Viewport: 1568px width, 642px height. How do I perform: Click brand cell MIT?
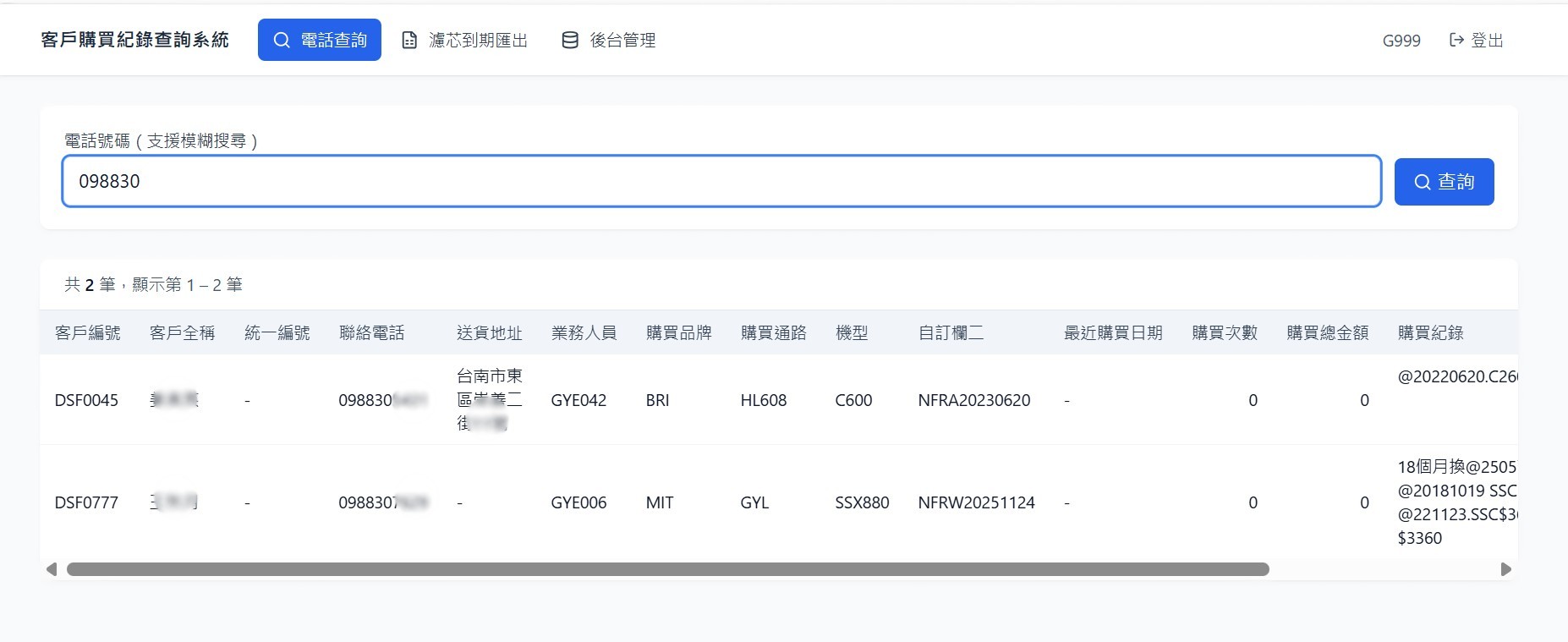click(660, 502)
